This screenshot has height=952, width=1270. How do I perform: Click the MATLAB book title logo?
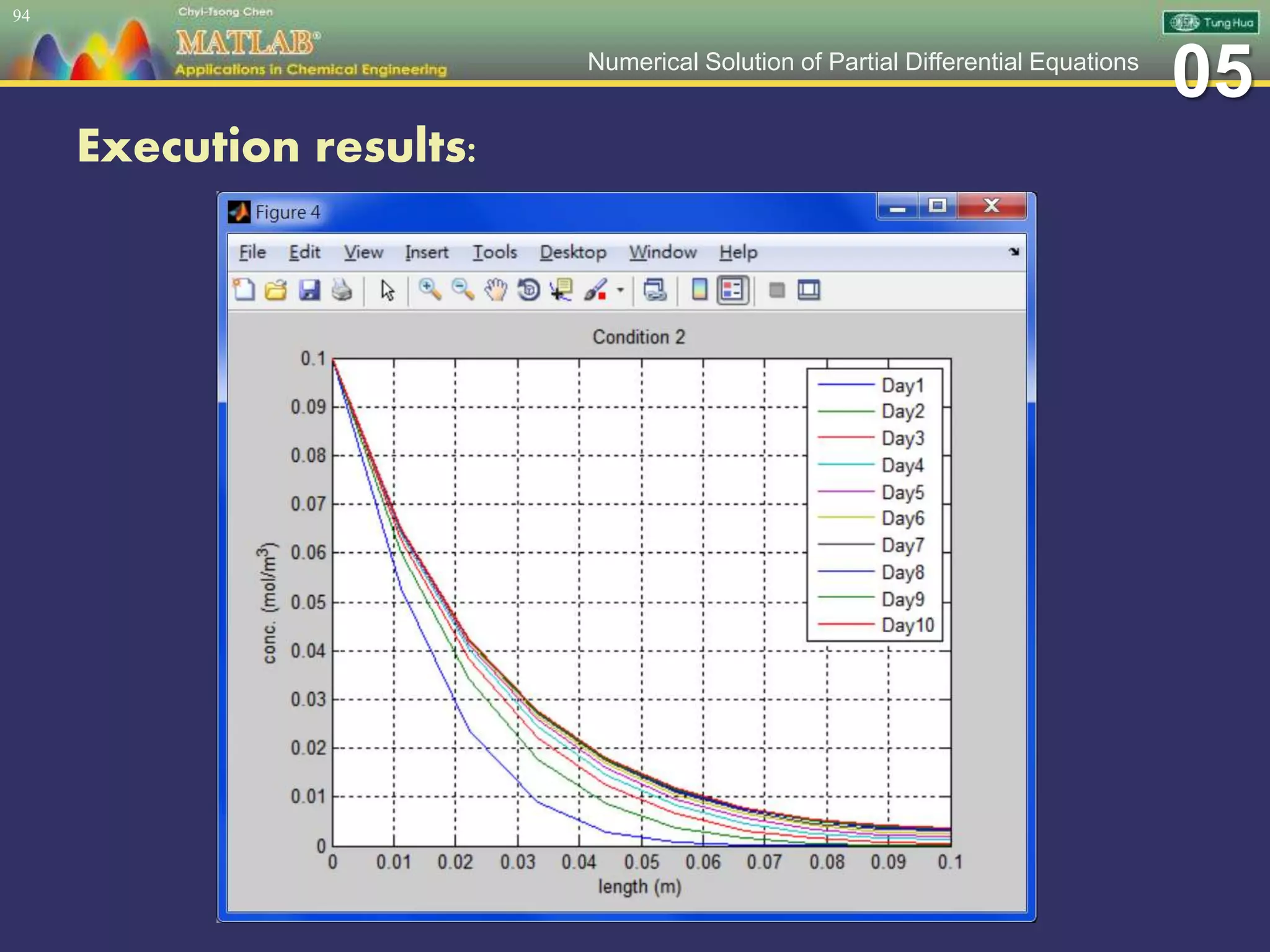[x=249, y=43]
